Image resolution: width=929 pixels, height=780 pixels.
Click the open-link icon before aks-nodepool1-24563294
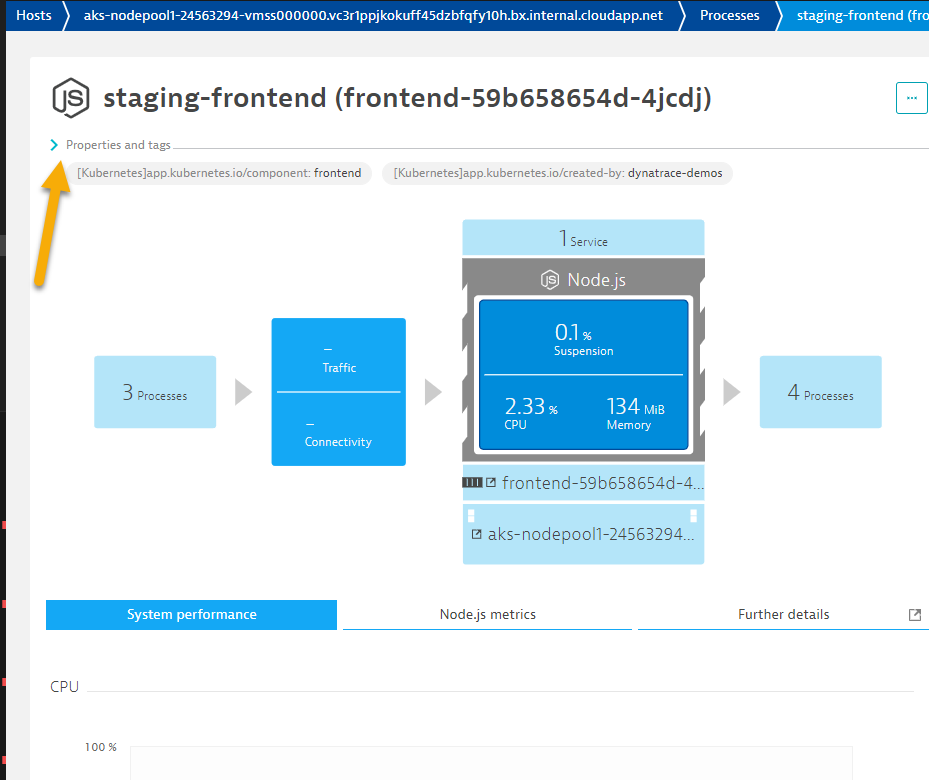coord(477,534)
